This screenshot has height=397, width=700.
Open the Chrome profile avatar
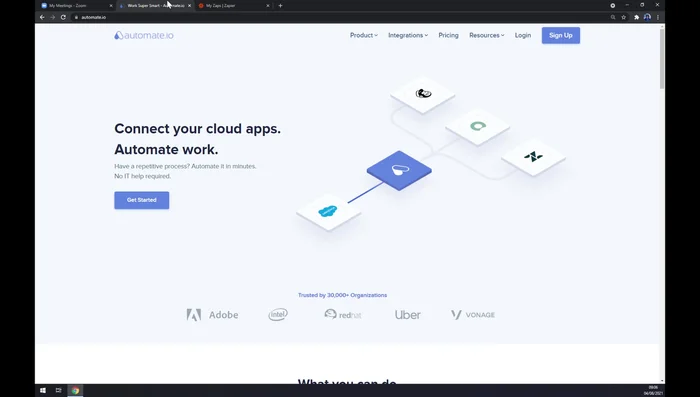click(x=647, y=17)
